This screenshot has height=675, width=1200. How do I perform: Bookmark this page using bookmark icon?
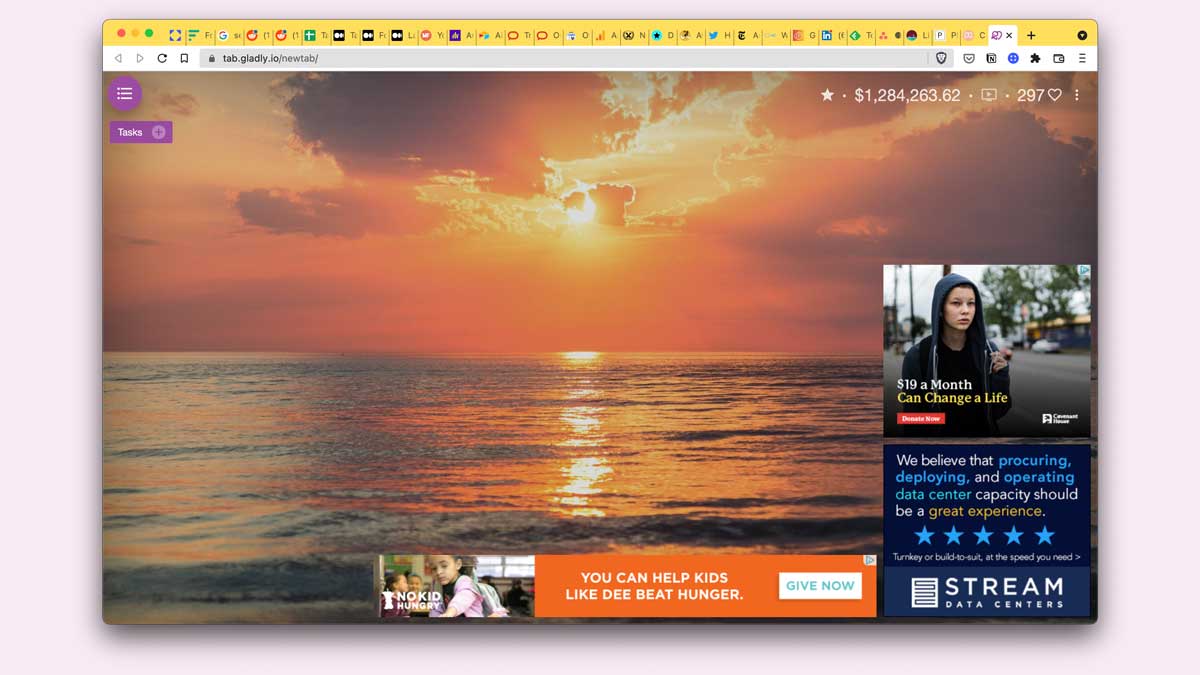(184, 58)
